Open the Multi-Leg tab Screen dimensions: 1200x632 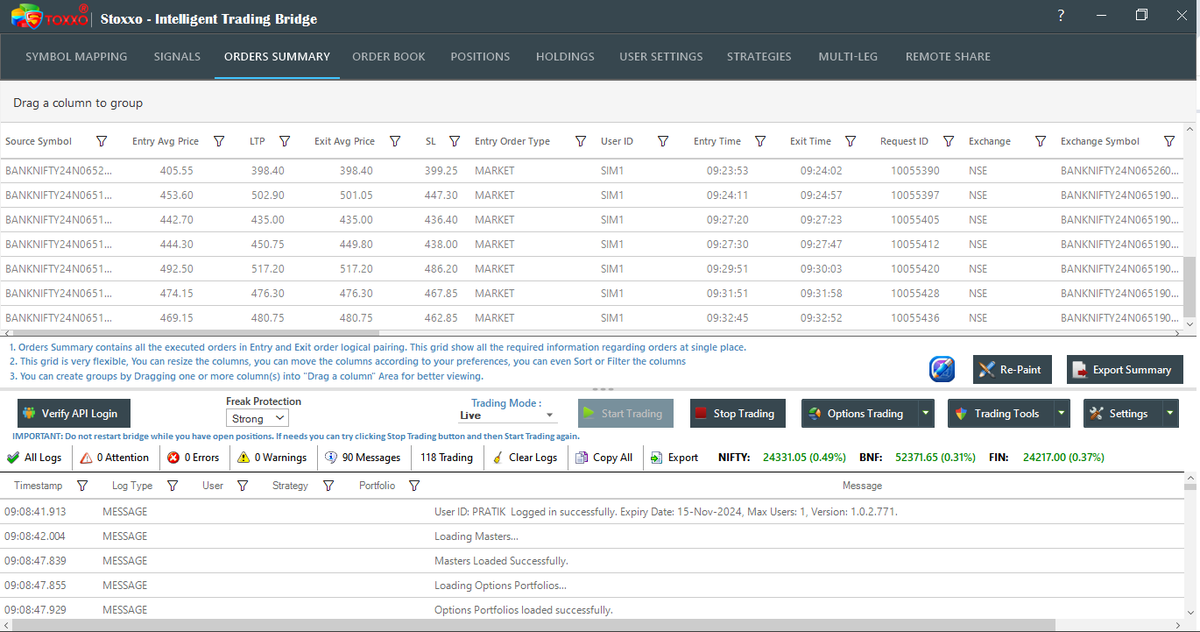point(848,56)
